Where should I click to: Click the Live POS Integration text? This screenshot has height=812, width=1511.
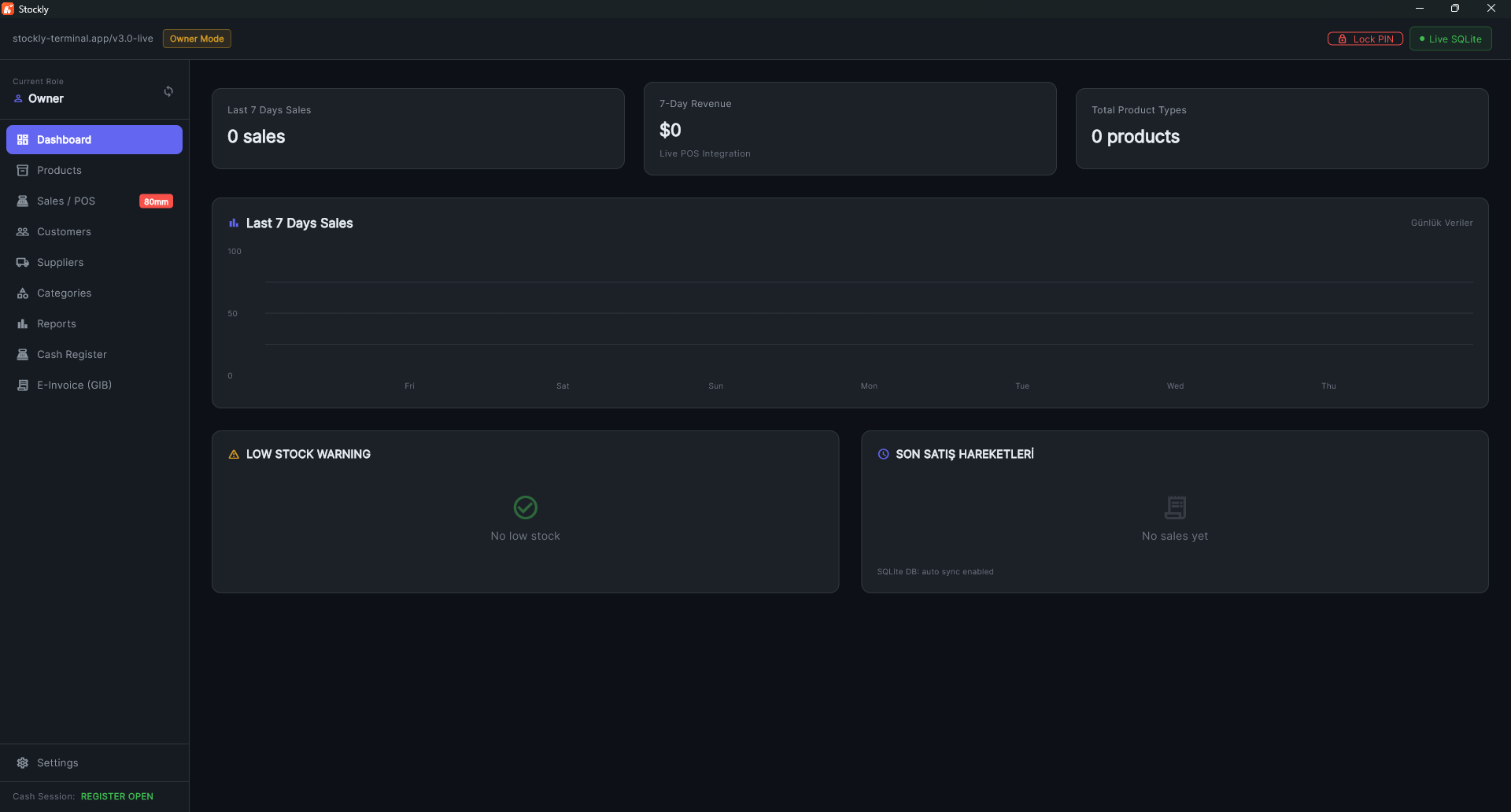coord(704,154)
